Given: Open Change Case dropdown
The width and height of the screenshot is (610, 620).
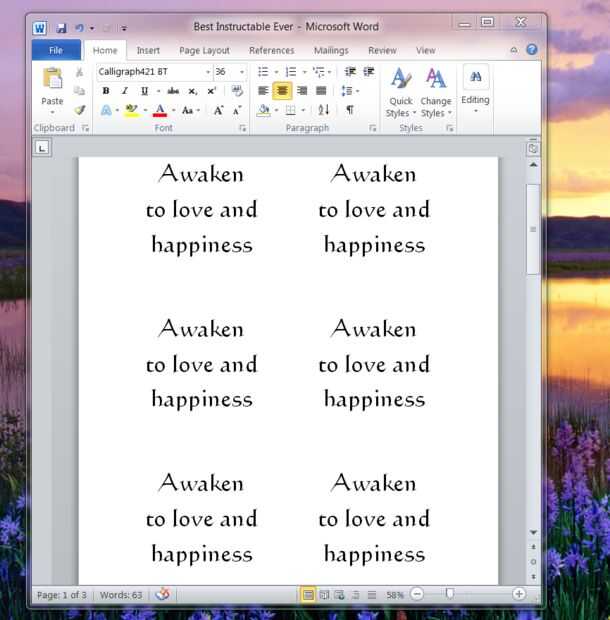Looking at the screenshot, I should pyautogui.click(x=191, y=110).
